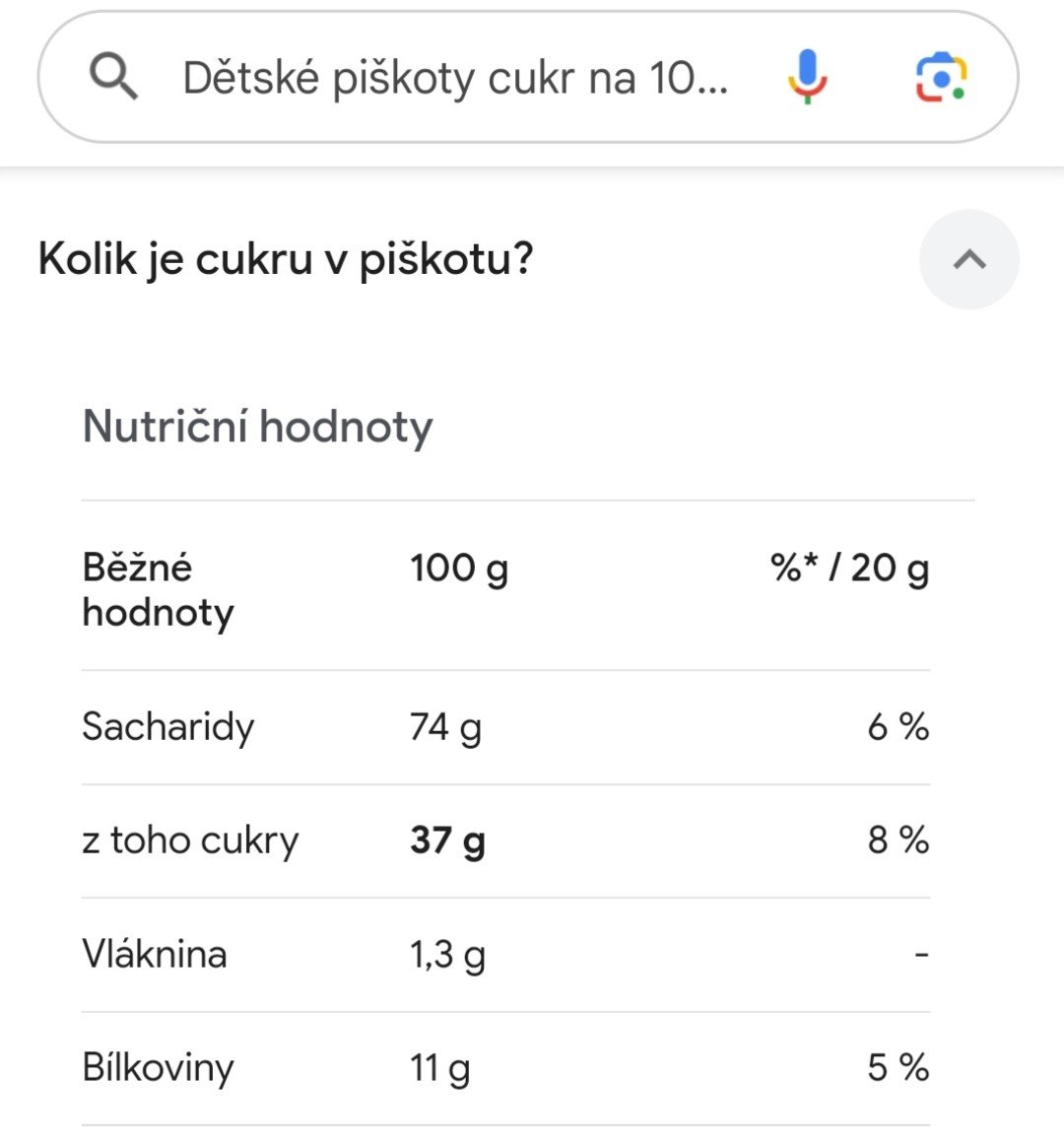Click the 11 g protein value
This screenshot has width=1064, height=1142.
[439, 1067]
